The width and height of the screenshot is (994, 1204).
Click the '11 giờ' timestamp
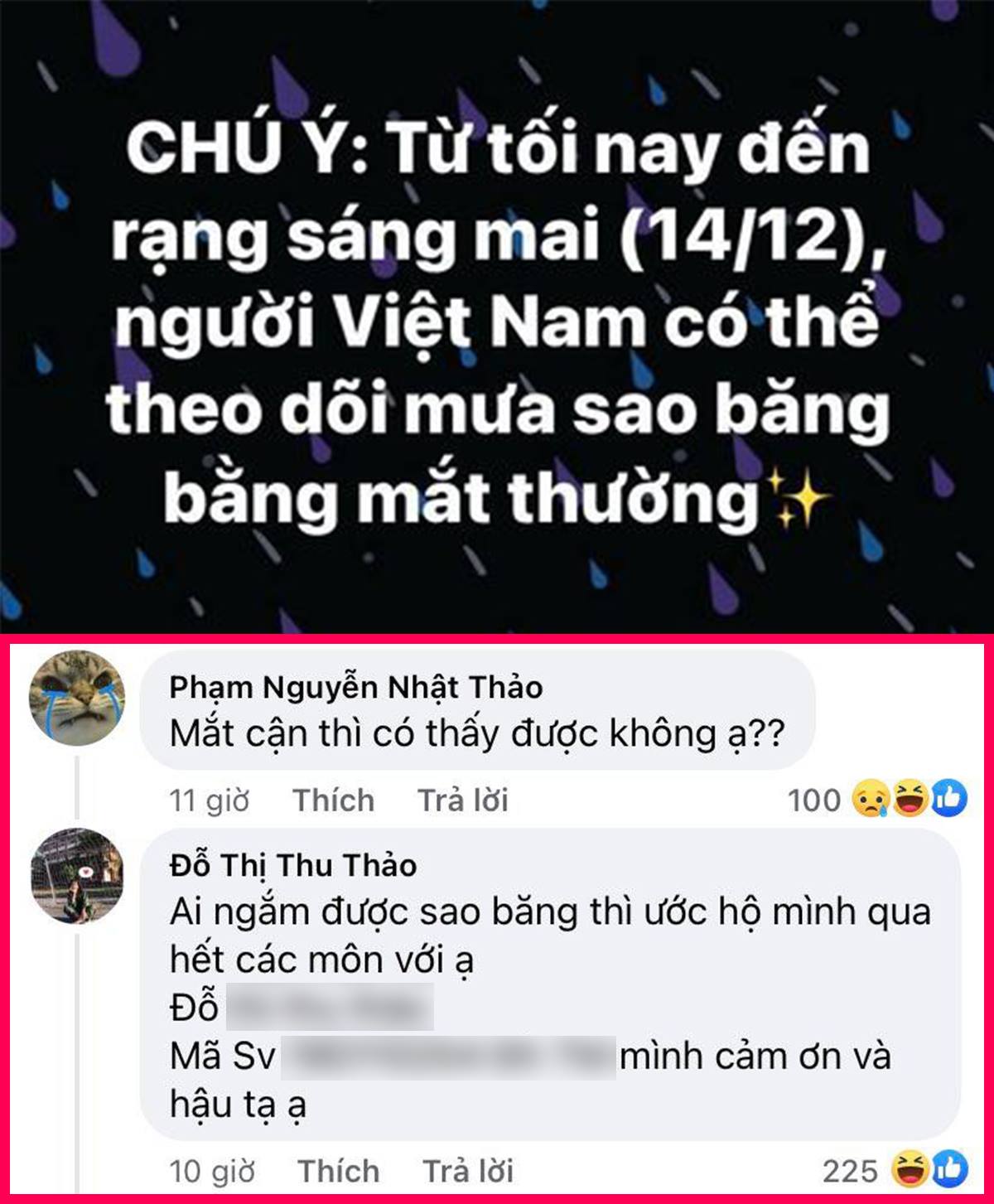[x=209, y=800]
